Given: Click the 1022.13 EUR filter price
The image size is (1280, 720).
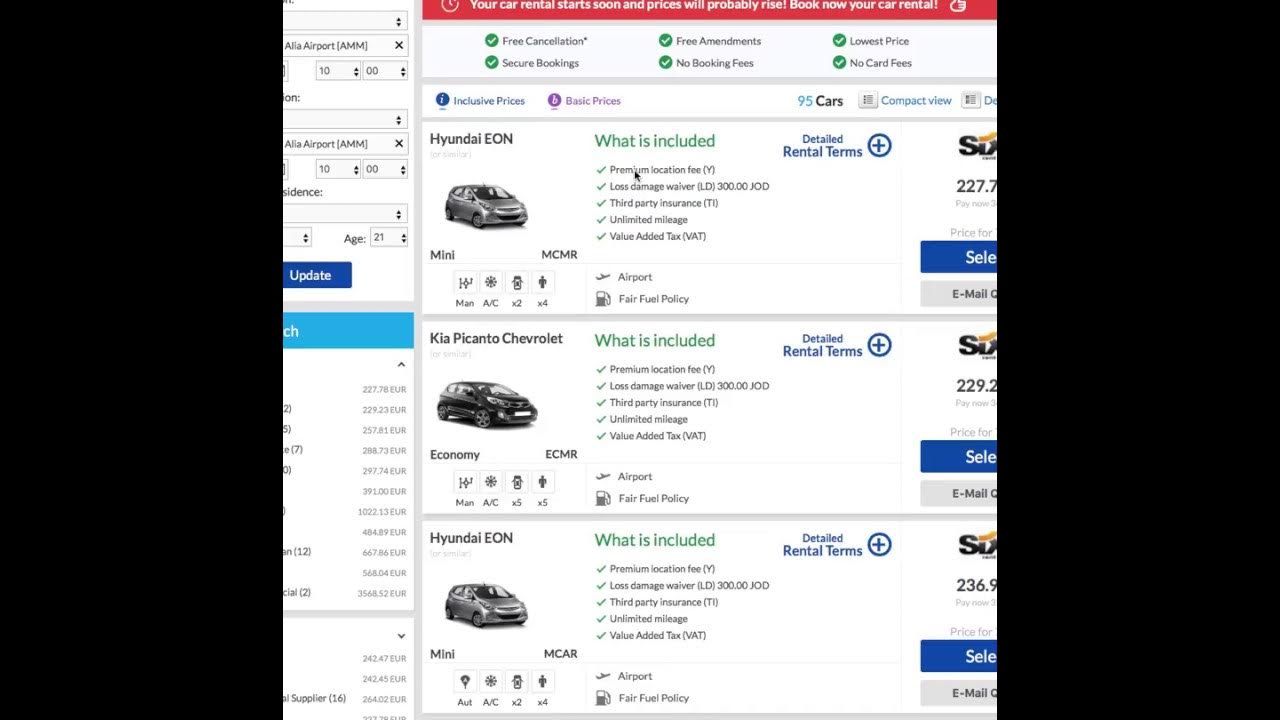Looking at the screenshot, I should tap(382, 512).
